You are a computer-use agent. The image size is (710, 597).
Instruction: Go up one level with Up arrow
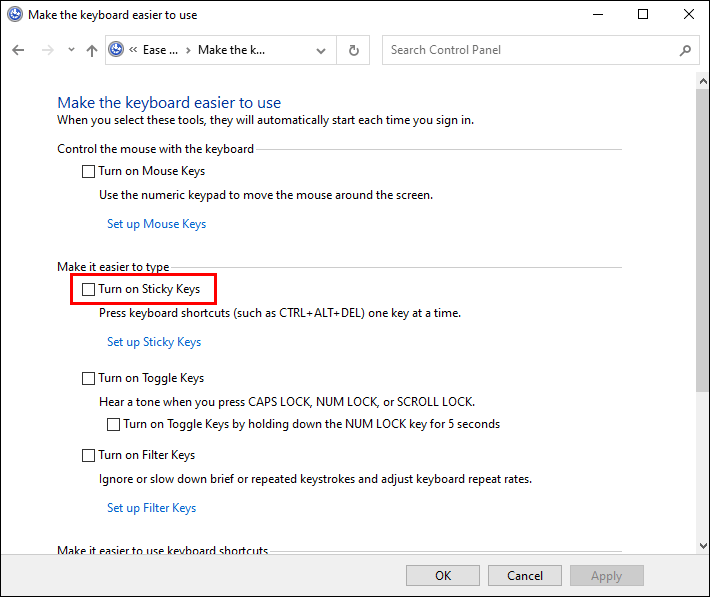pos(92,50)
